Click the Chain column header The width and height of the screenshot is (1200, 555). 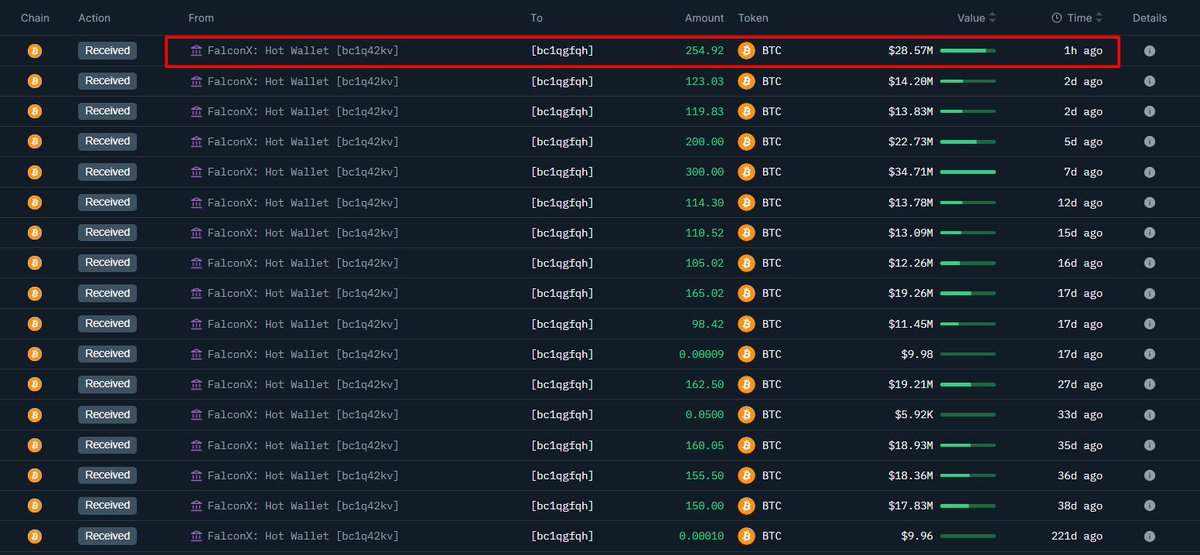click(35, 18)
